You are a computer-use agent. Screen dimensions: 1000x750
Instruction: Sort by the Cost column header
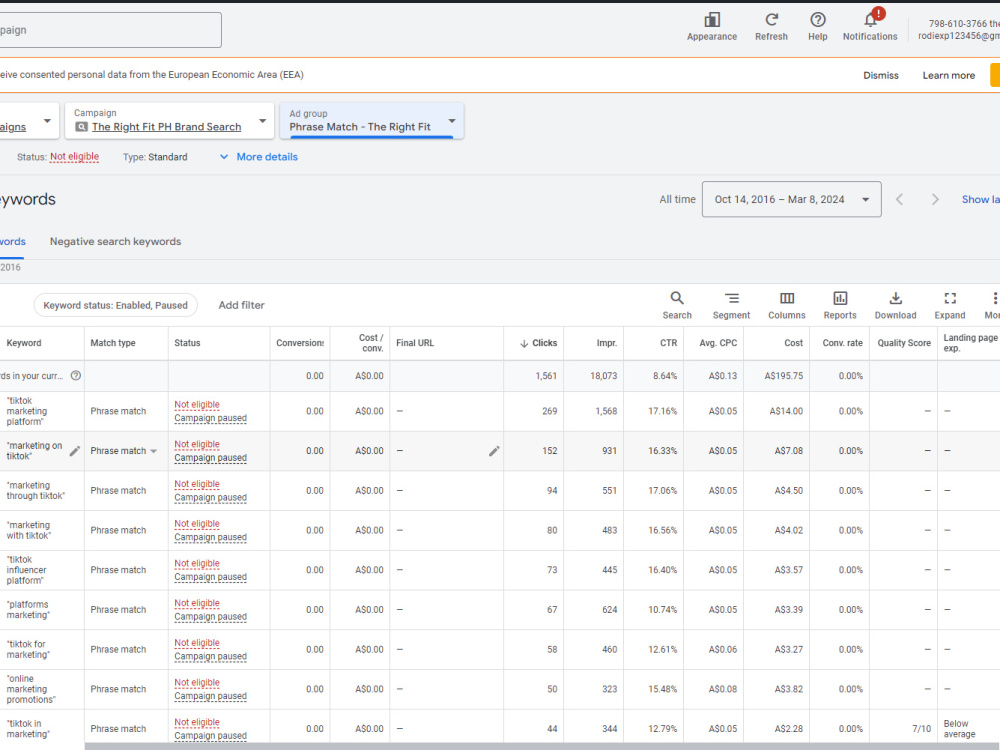coord(793,343)
